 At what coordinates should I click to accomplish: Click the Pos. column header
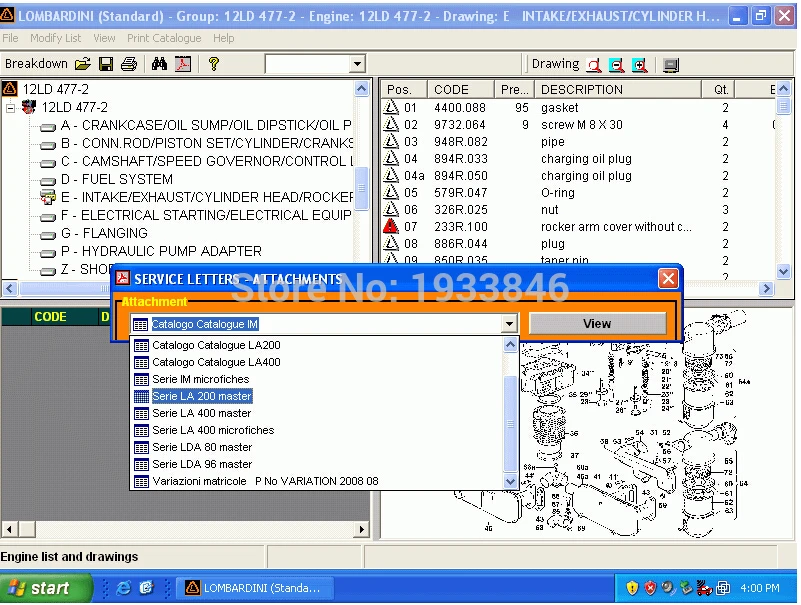click(404, 89)
